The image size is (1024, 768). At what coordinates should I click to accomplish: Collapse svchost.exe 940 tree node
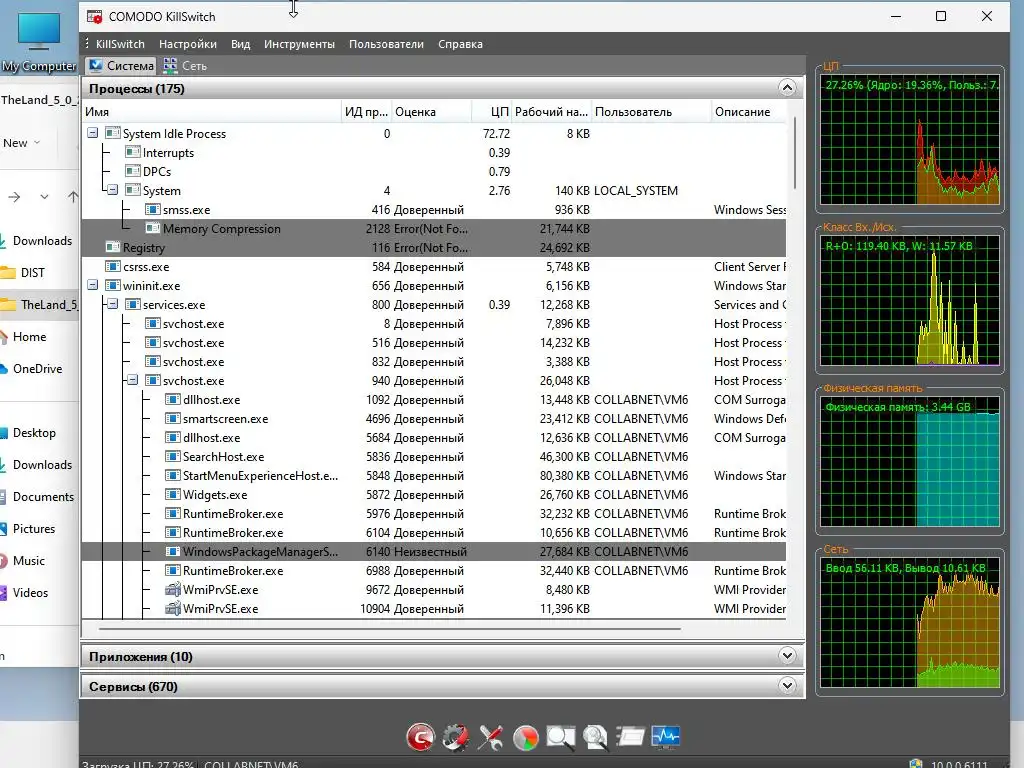click(x=133, y=380)
